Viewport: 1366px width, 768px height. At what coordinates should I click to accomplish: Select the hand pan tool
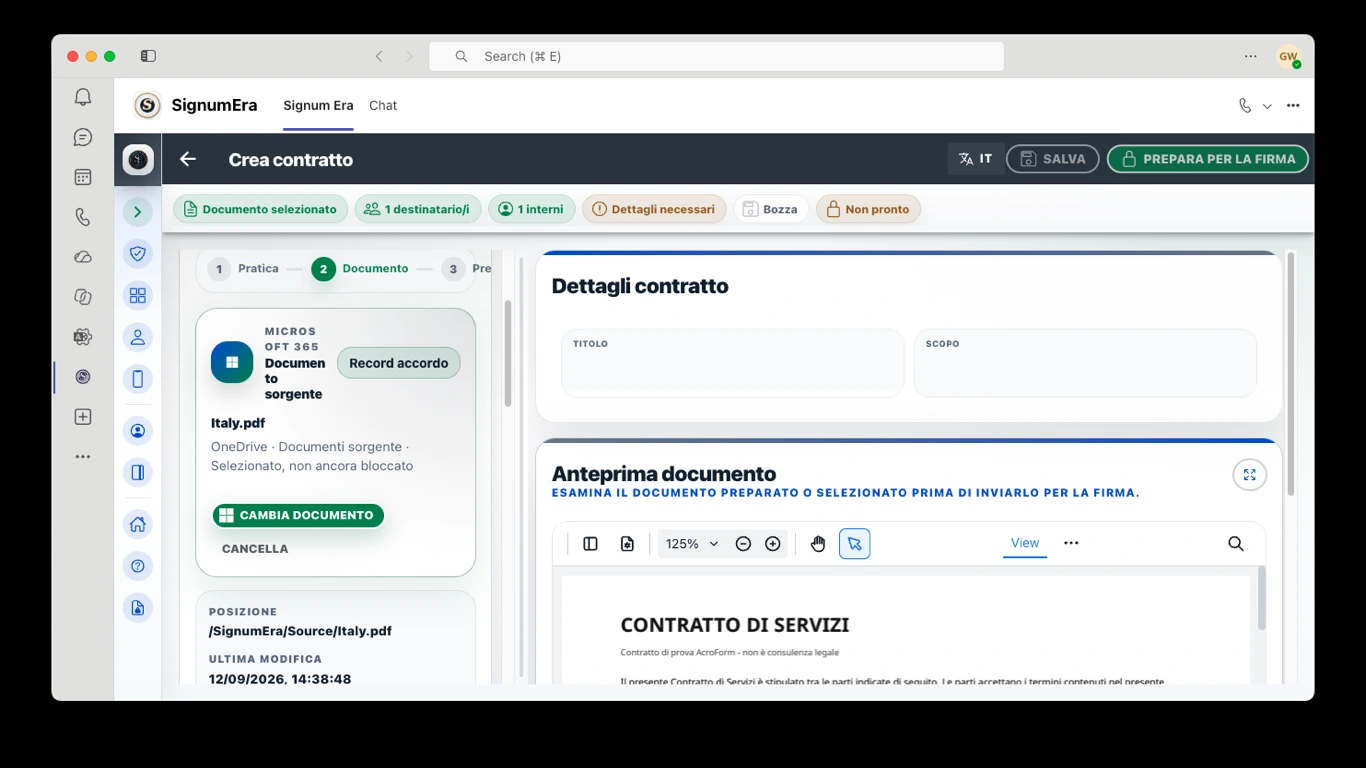click(x=818, y=544)
